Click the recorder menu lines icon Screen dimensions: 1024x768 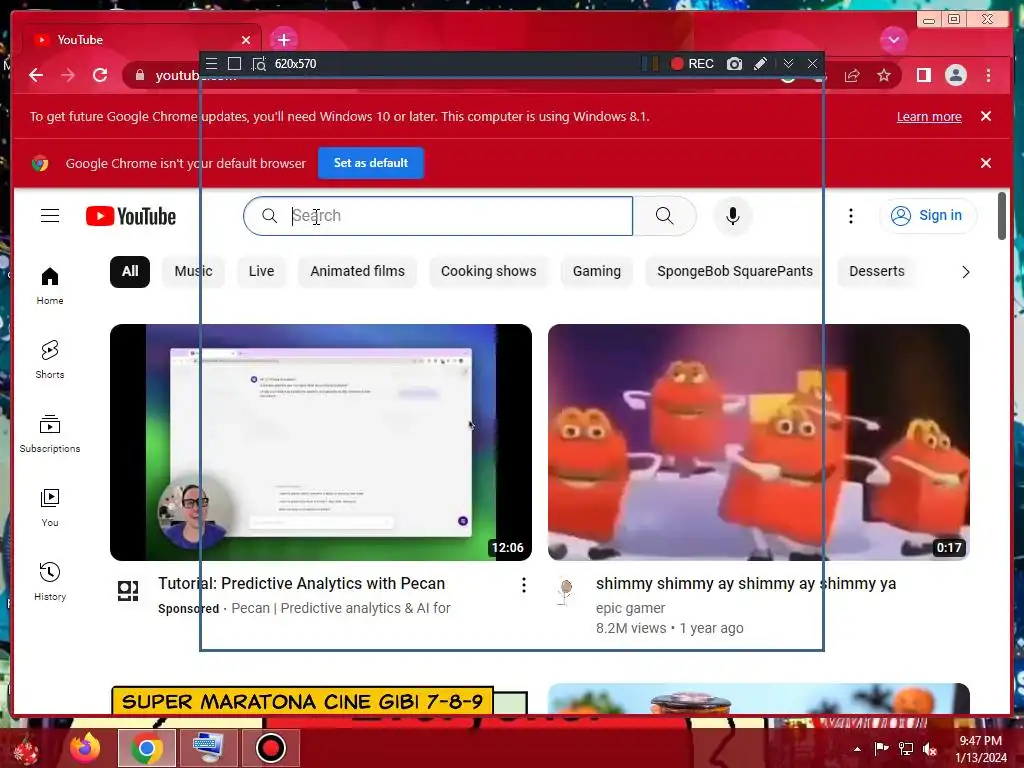211,63
